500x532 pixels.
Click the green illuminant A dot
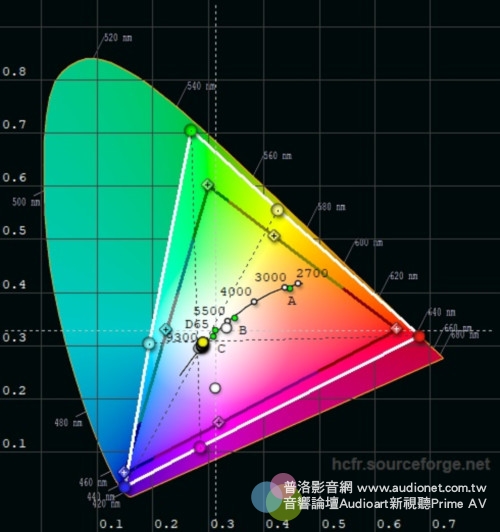tap(290, 288)
